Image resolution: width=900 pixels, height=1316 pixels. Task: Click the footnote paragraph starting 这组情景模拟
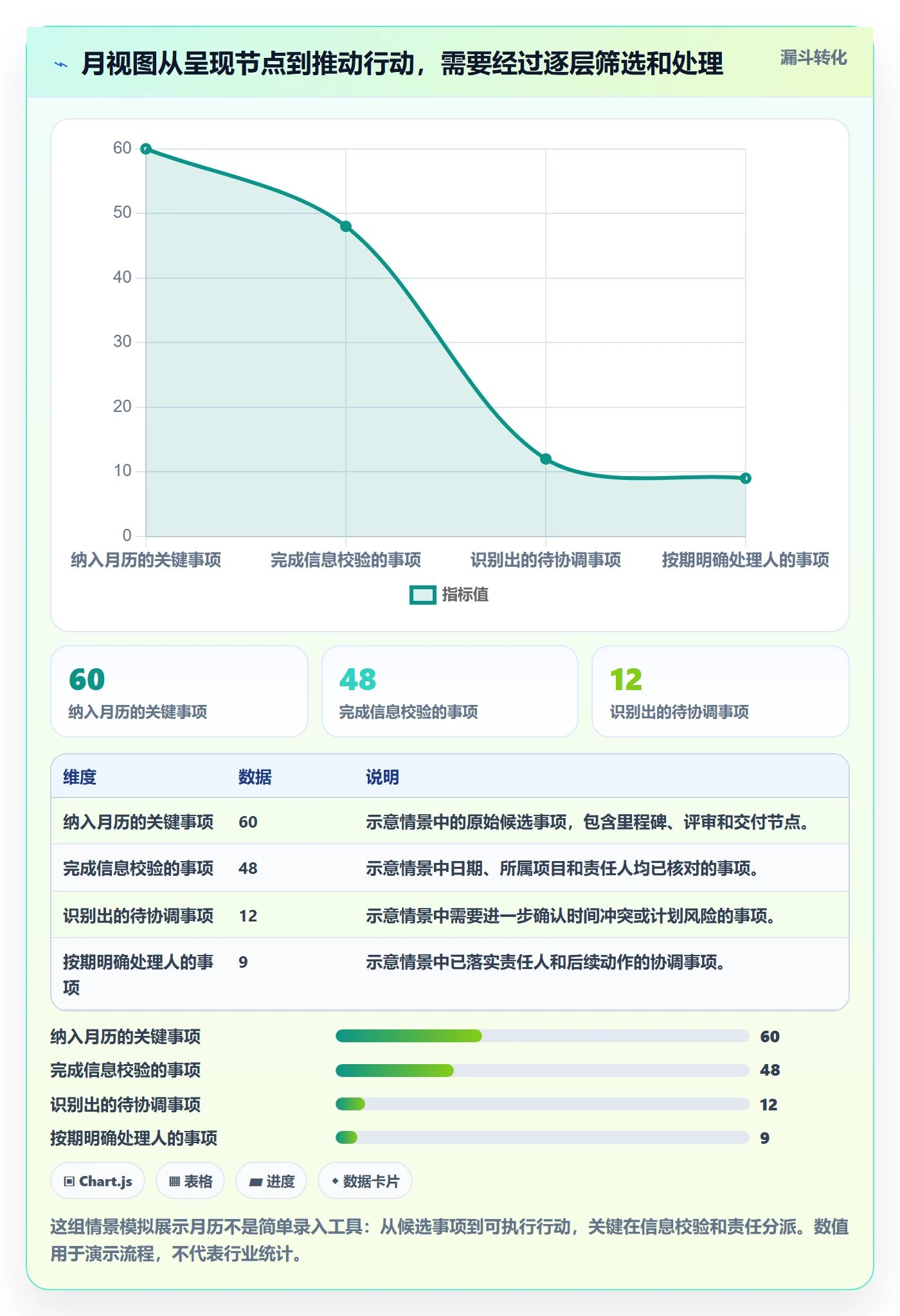point(450,1240)
